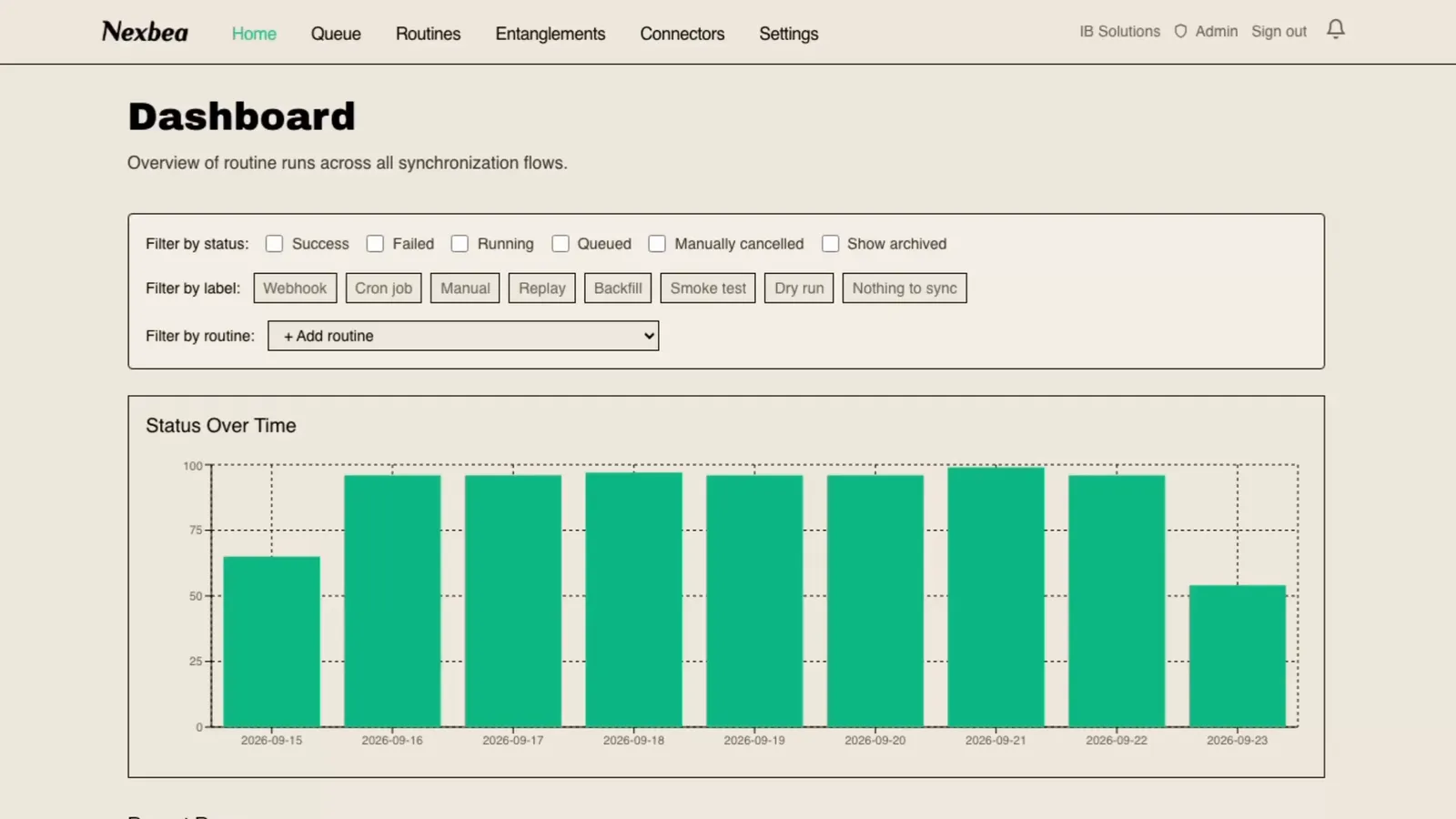Choose the Replay label filter
Viewport: 1456px width, 819px height.
(x=542, y=288)
